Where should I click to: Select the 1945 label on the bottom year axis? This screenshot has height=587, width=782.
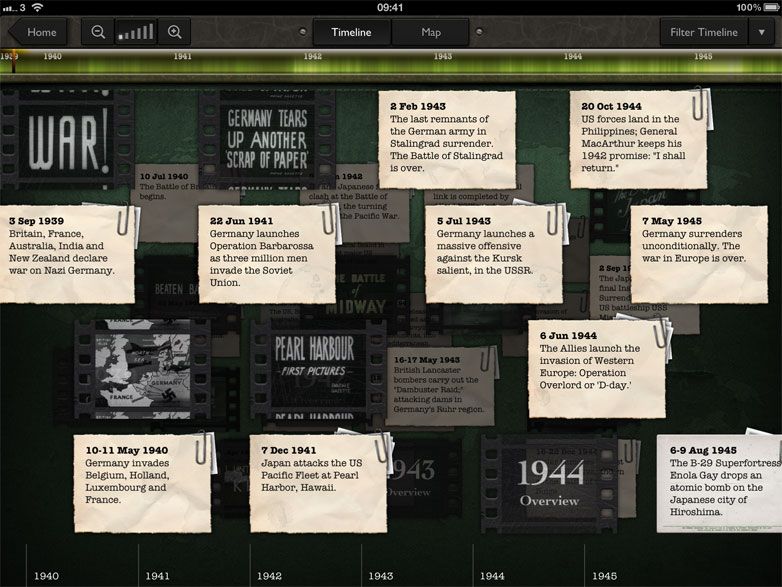tap(604, 576)
